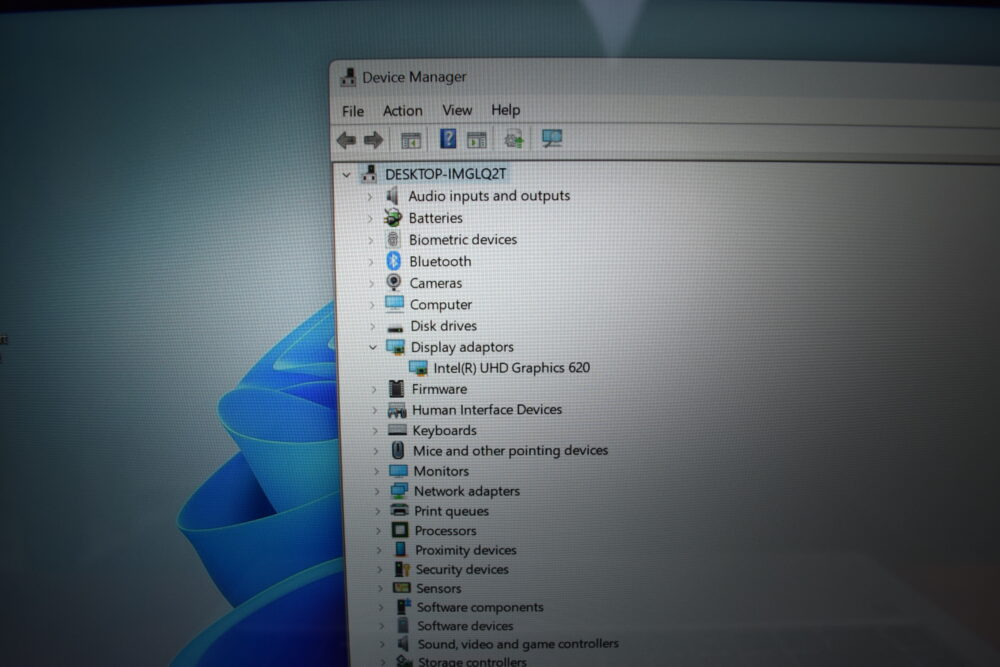Click the Bluetooth logo icon
Image resolution: width=1000 pixels, height=667 pixels.
click(x=394, y=261)
